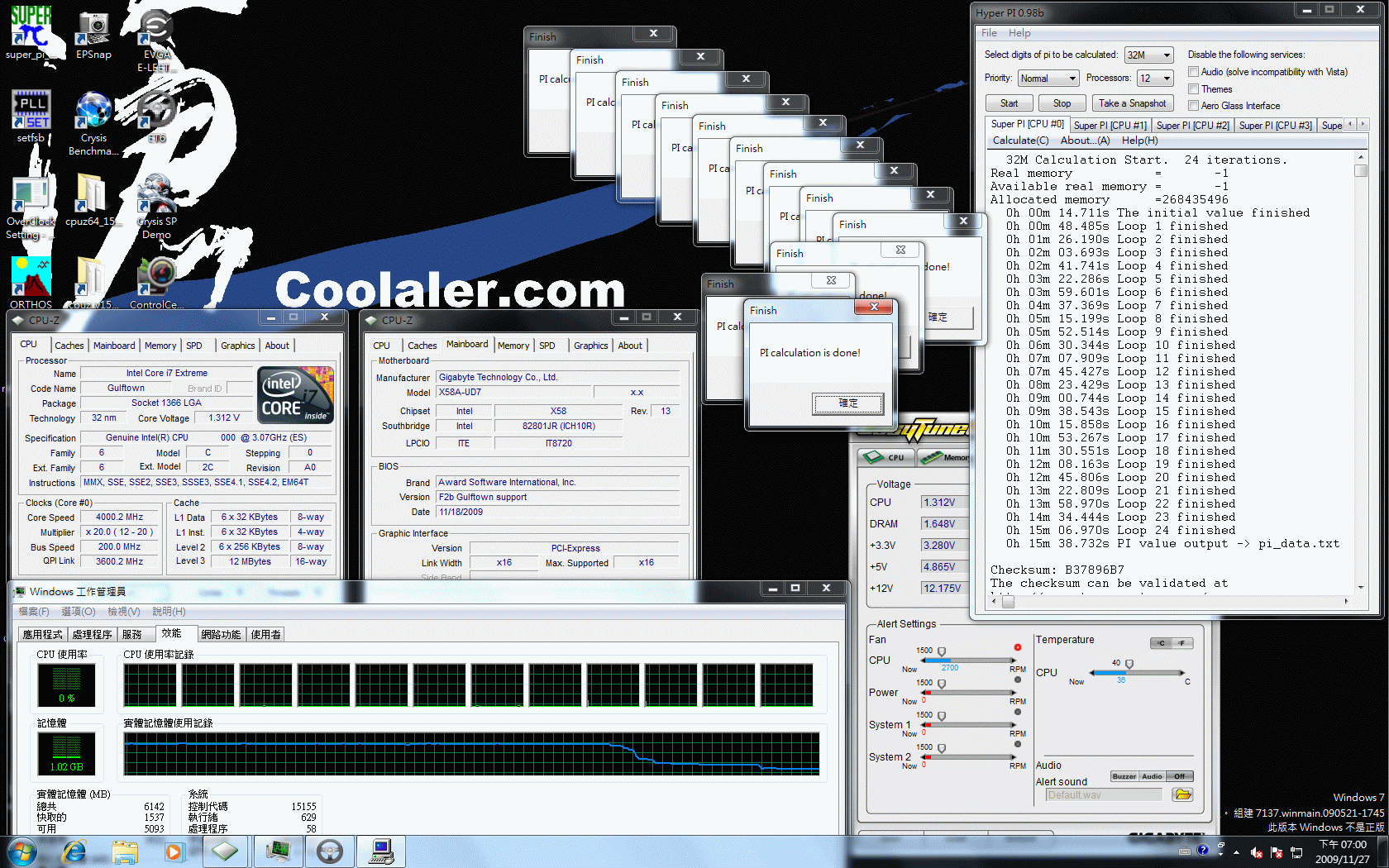Click the Default.wav alert sound field

1104,794
